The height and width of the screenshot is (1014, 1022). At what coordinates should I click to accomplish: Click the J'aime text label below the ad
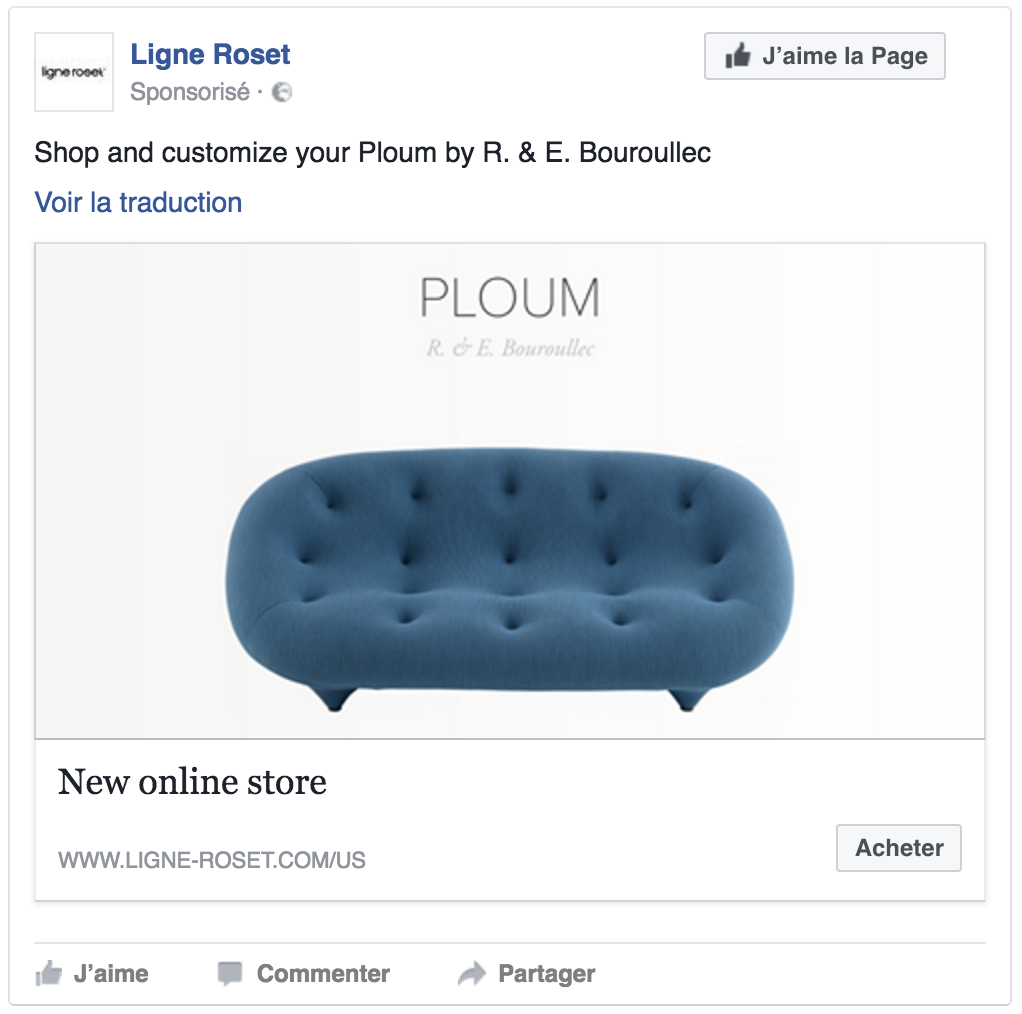tap(111, 974)
